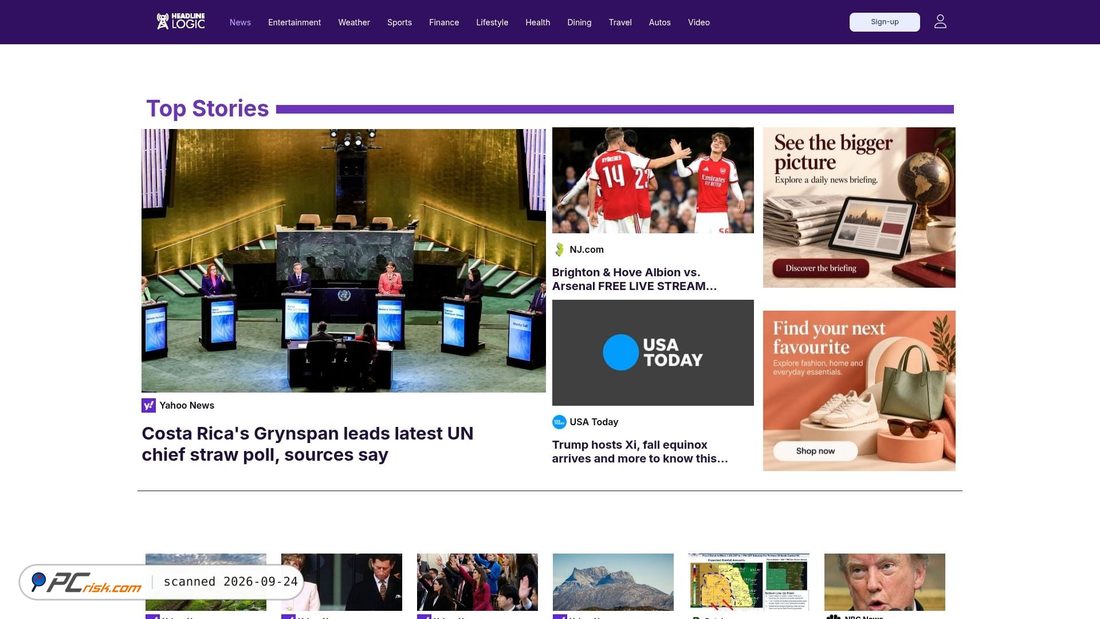Open the Brighton vs. Arsenal live stream headline
Screen dimensions: 1100x619
click(x=634, y=279)
